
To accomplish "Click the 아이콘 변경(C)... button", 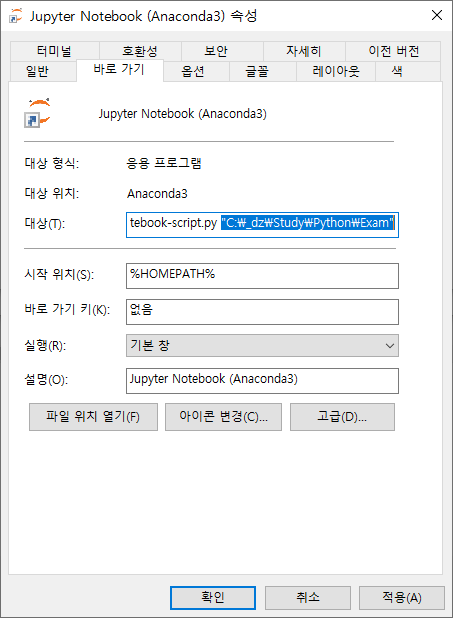I will point(223,417).
